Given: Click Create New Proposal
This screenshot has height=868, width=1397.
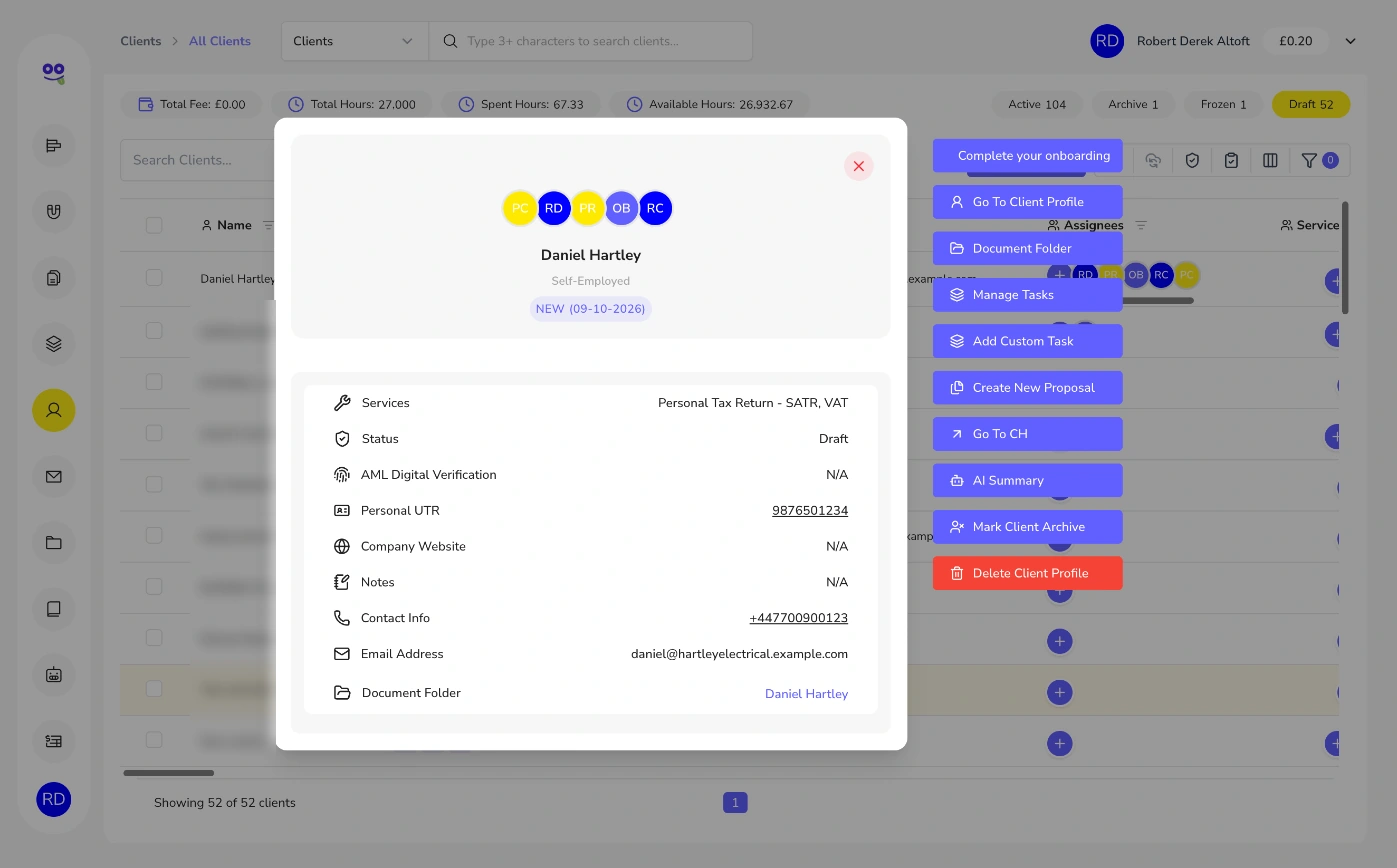Looking at the screenshot, I should pos(1027,388).
